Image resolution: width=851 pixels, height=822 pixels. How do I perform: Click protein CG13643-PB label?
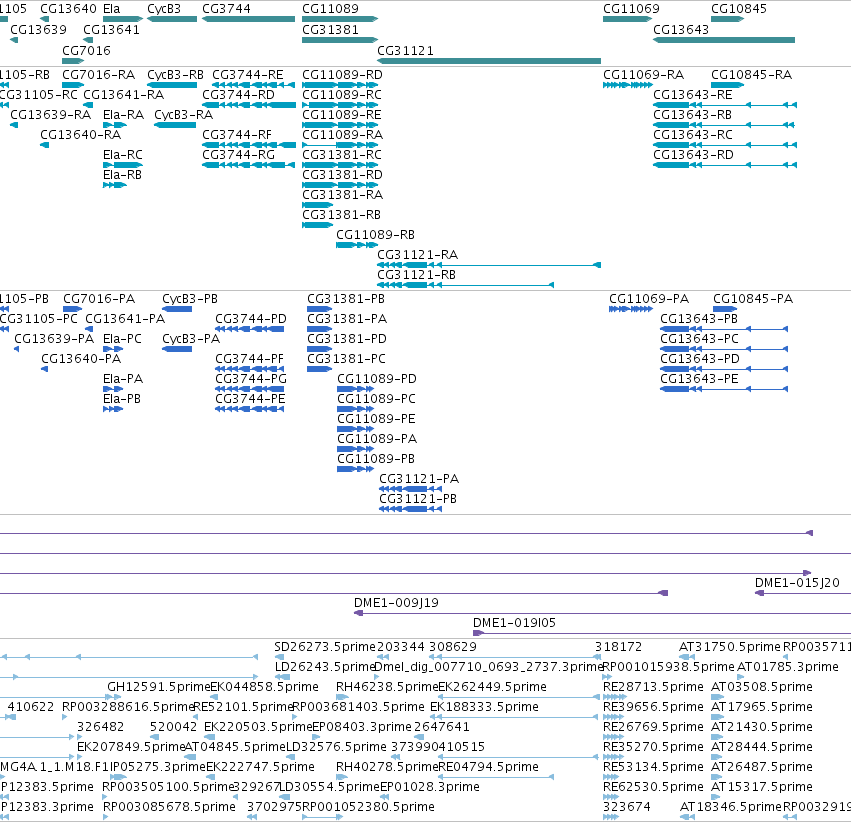699,318
